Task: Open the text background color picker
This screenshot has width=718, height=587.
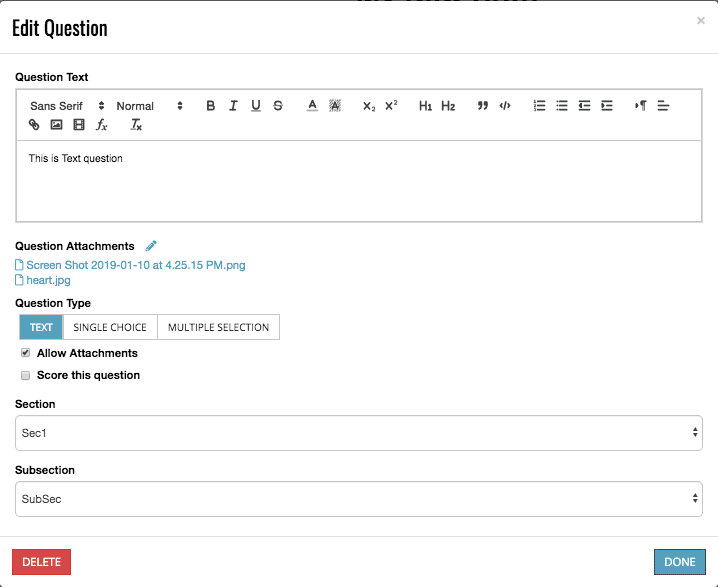Action: pos(335,106)
